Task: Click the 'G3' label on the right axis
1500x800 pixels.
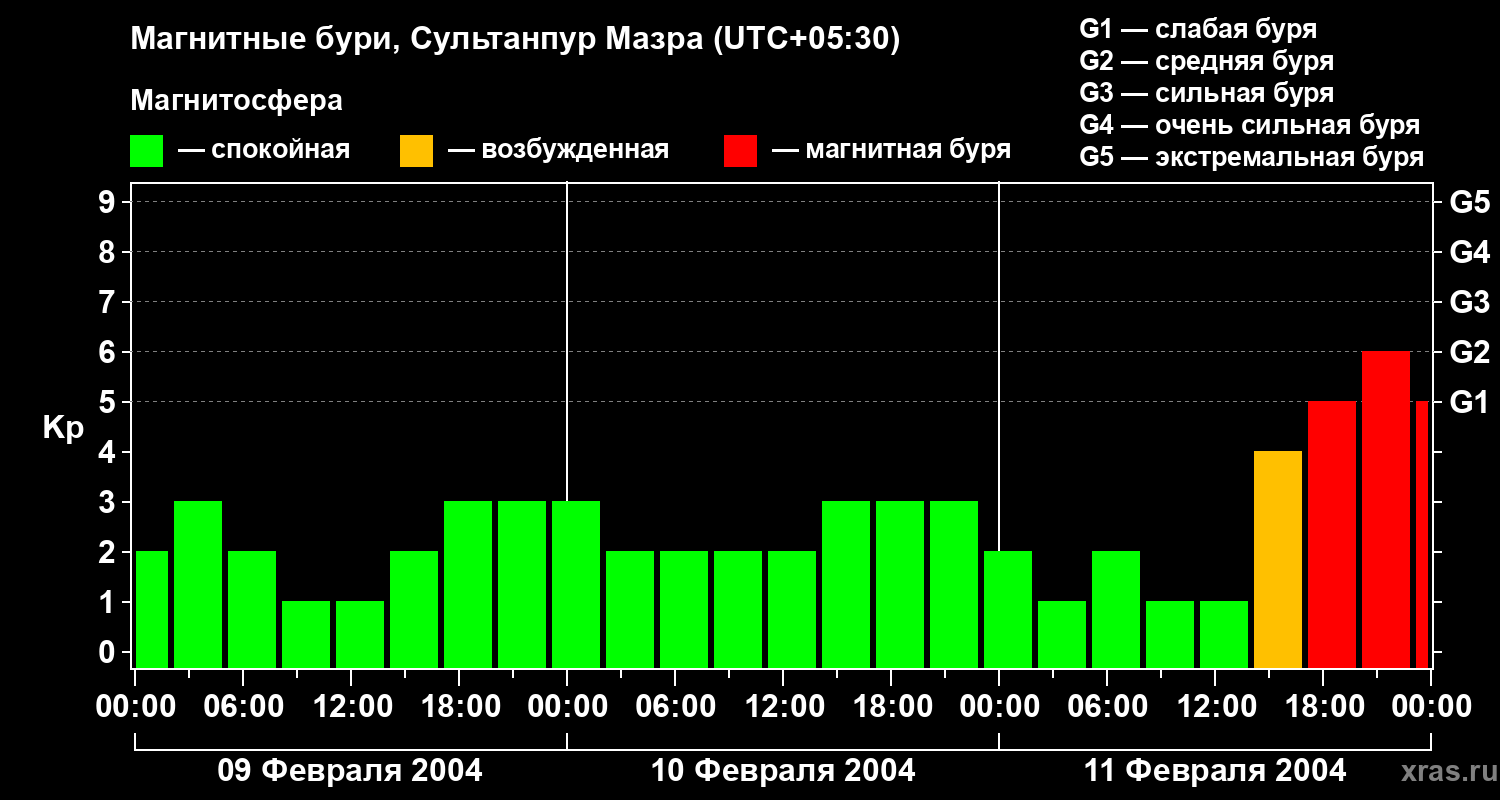Action: click(1470, 302)
